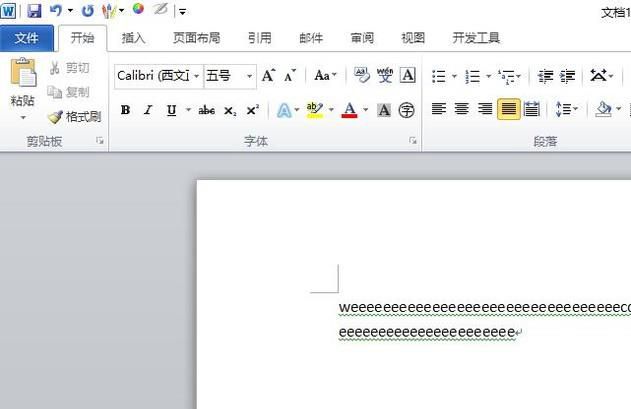Apply character shading
The height and width of the screenshot is (409, 631).
click(384, 110)
